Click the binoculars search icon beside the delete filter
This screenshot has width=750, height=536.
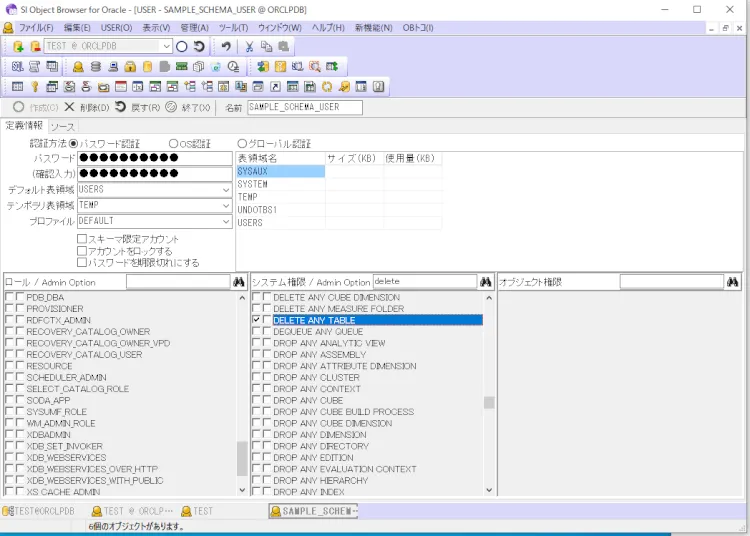pos(485,282)
